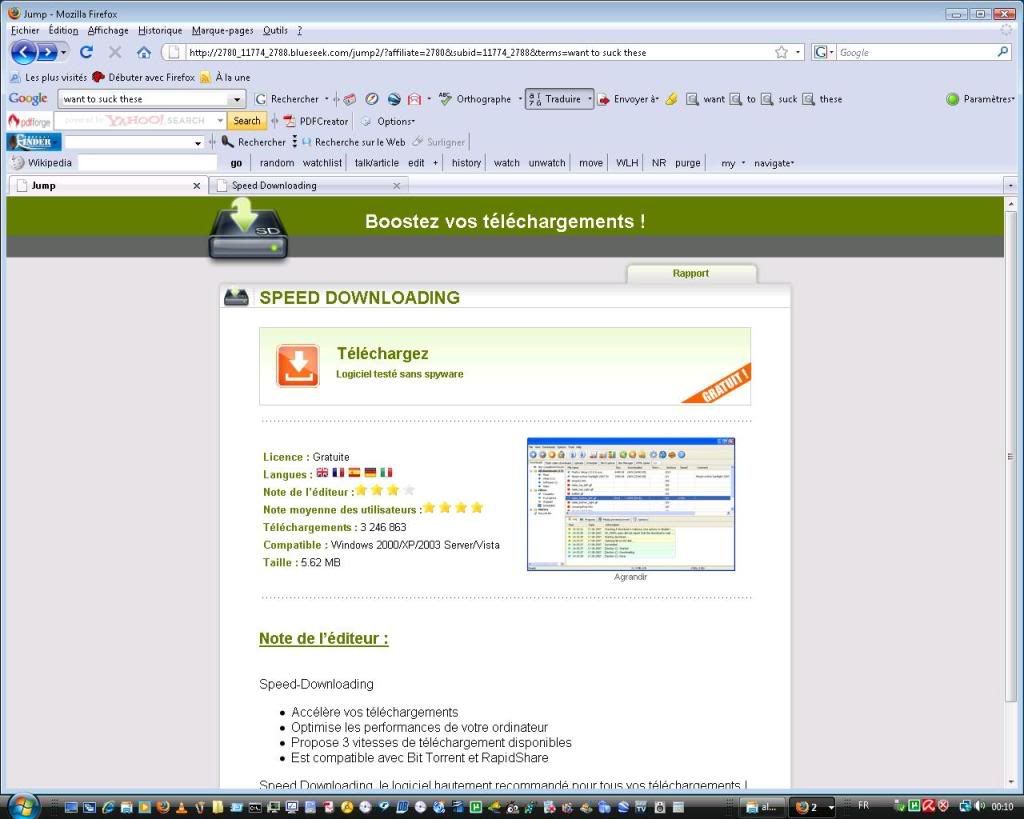Click the go button in Wikipedia toolbar
The width and height of the screenshot is (1024, 819).
236,163
